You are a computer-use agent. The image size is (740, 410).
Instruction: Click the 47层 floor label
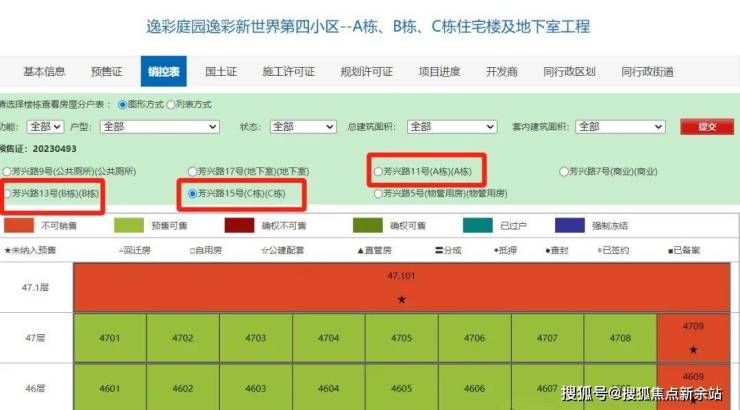[34, 338]
